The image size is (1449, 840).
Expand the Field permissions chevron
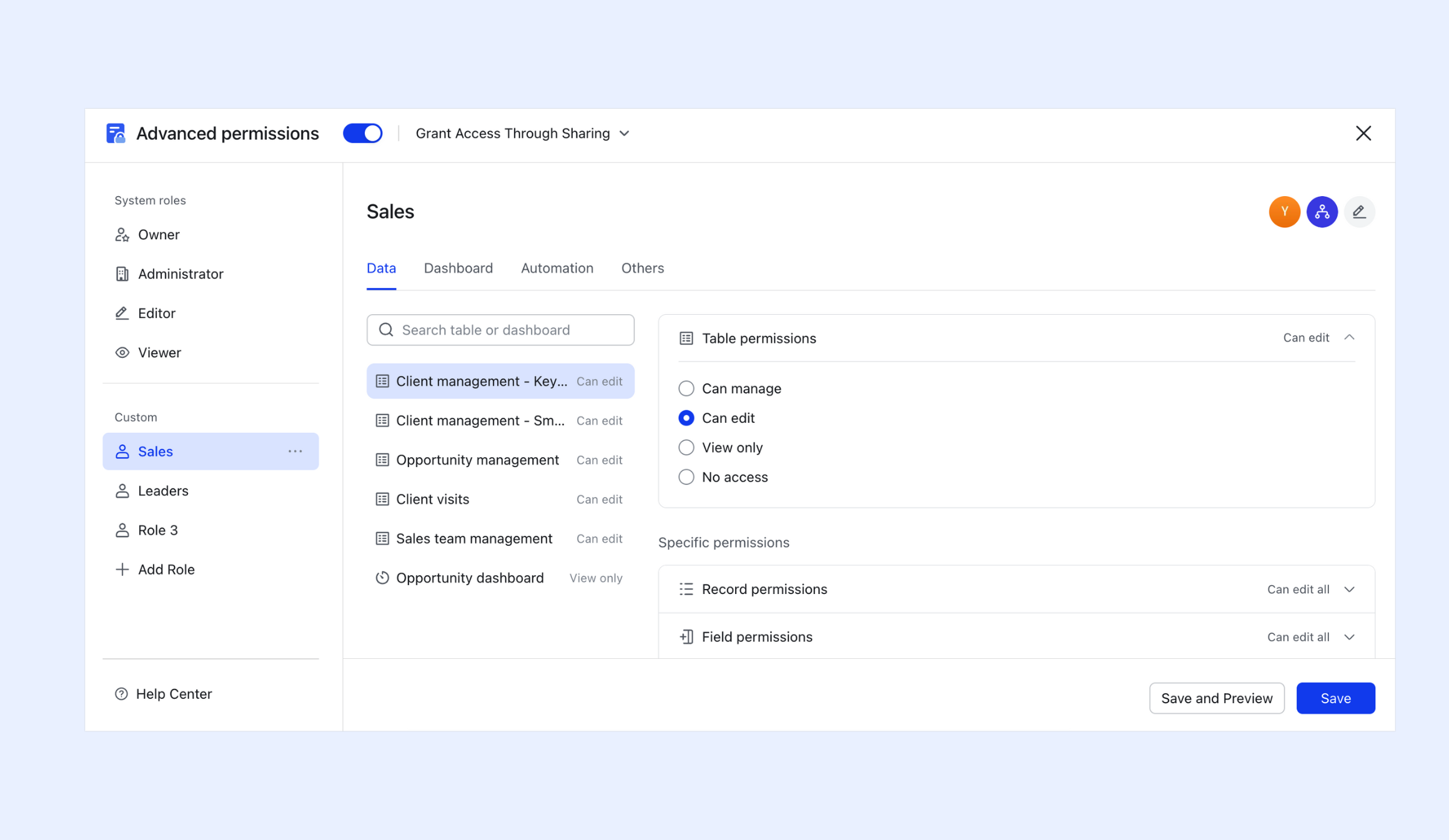(x=1349, y=637)
